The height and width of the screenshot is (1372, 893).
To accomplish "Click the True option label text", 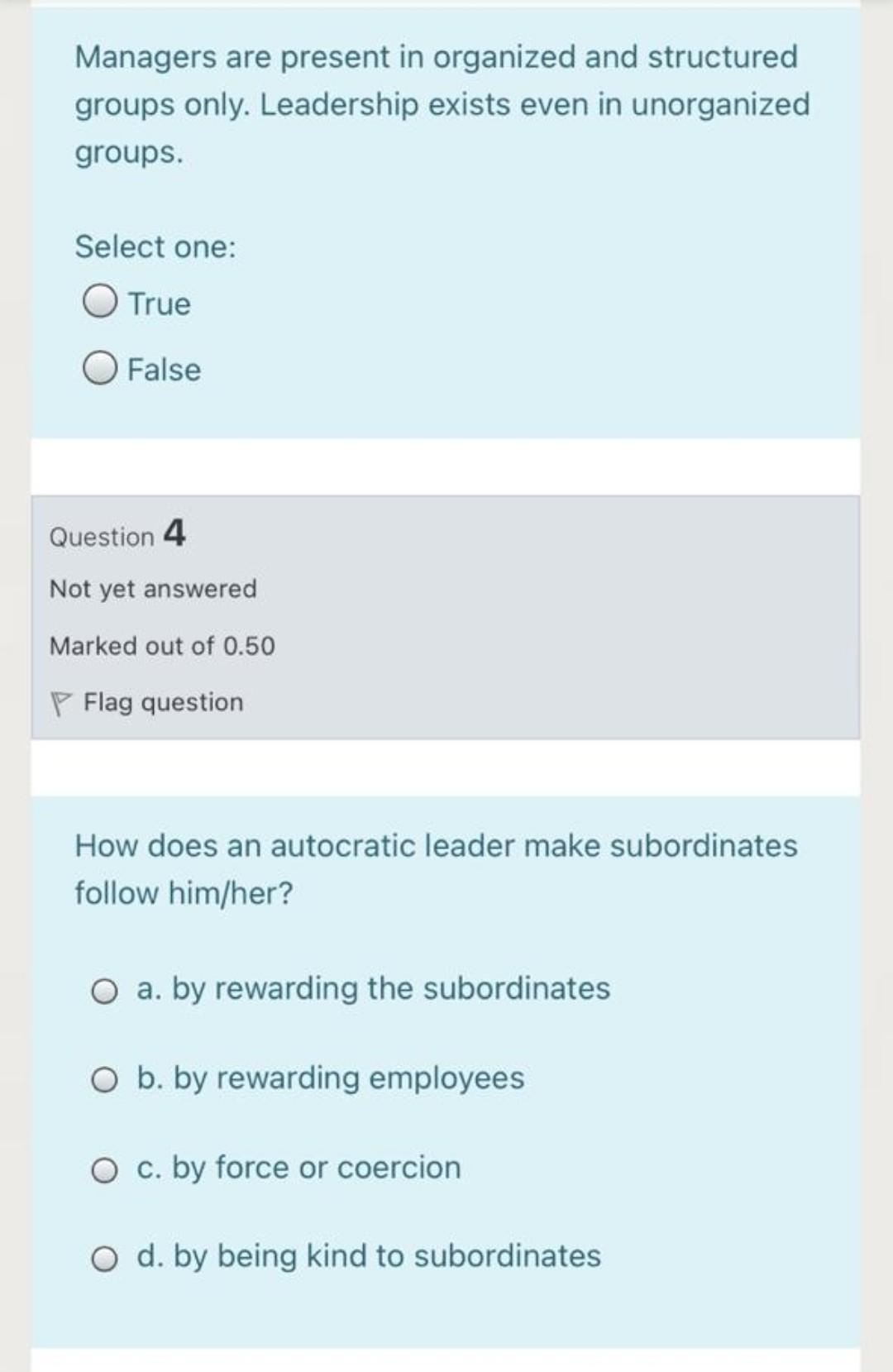I will tap(157, 303).
